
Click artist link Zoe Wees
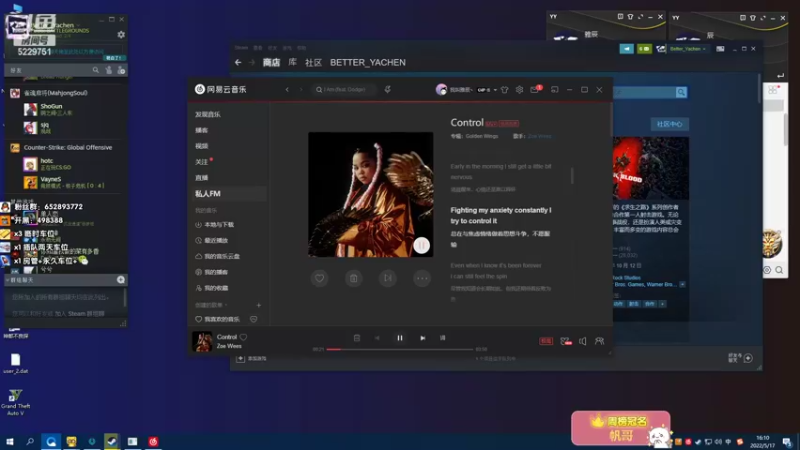pos(539,136)
